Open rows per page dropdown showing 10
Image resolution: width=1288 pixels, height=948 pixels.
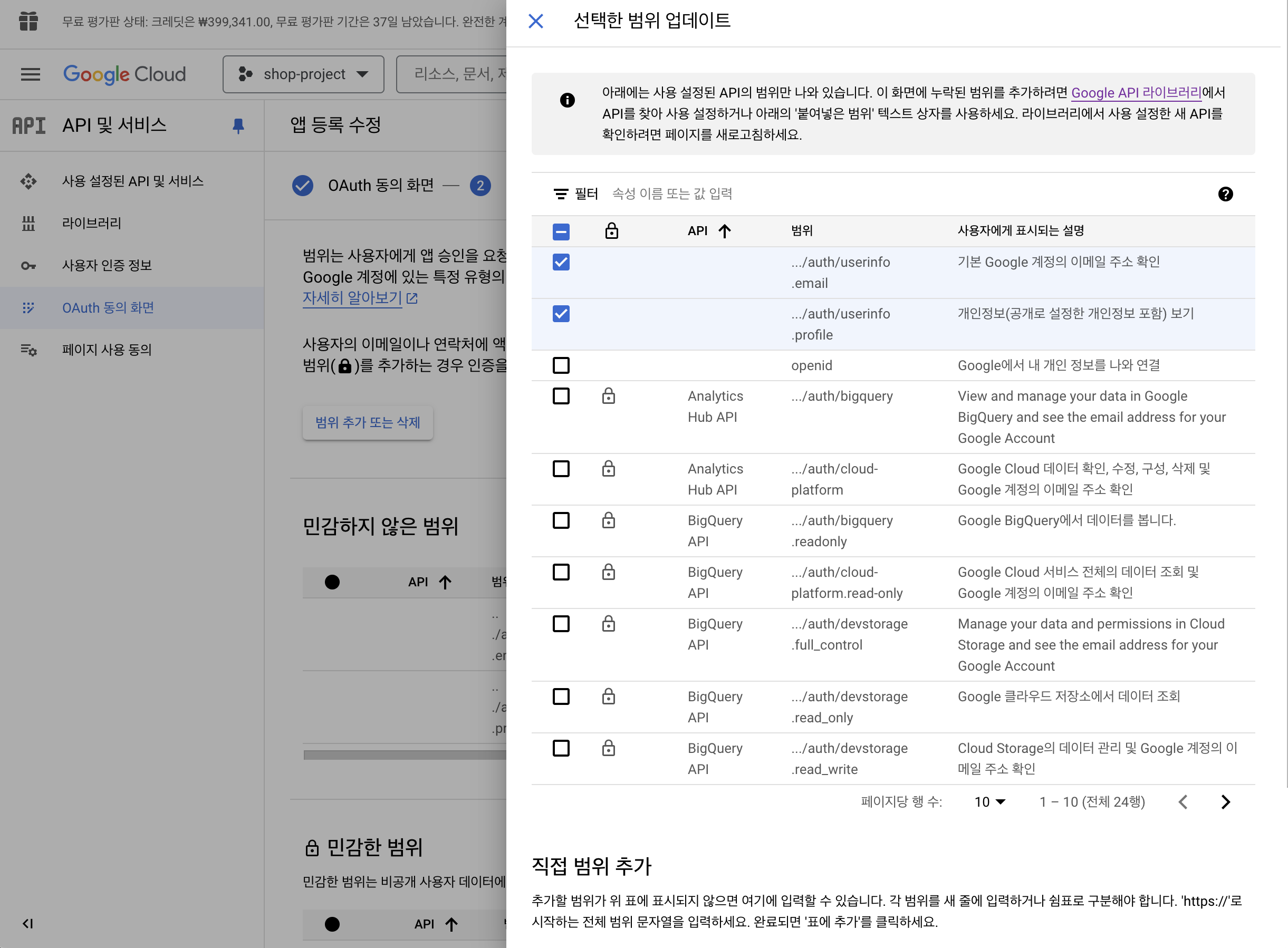[989, 801]
